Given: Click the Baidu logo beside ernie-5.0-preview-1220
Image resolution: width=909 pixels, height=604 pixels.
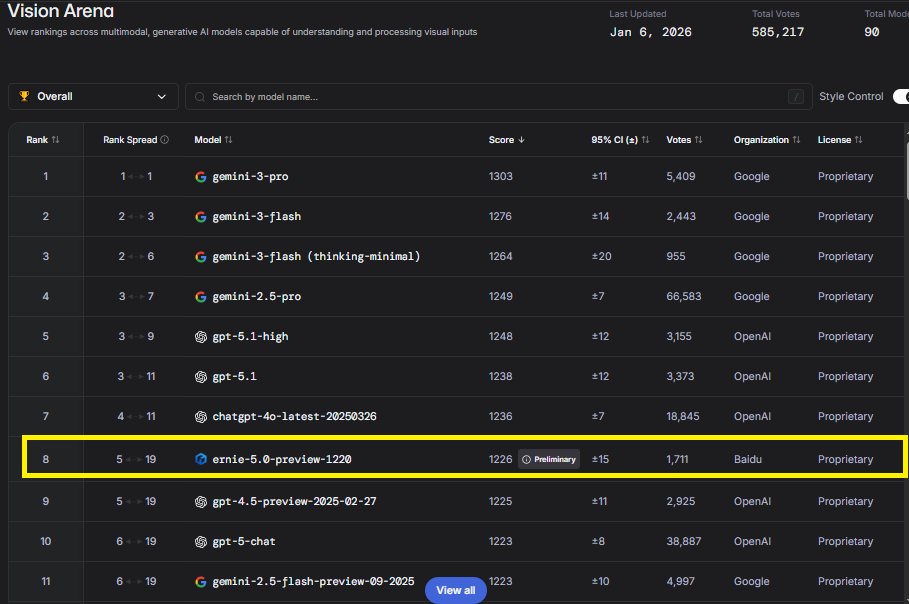Looking at the screenshot, I should pyautogui.click(x=200, y=458).
